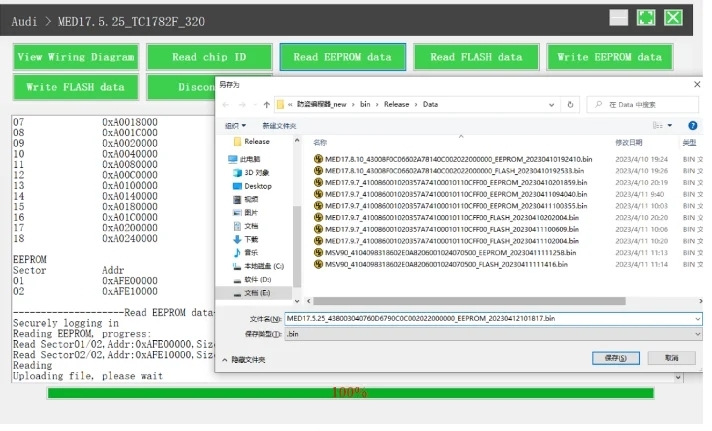This screenshot has width=712, height=431.
Task: Open the Pictures folder in the sidebar
Action: [x=246, y=213]
